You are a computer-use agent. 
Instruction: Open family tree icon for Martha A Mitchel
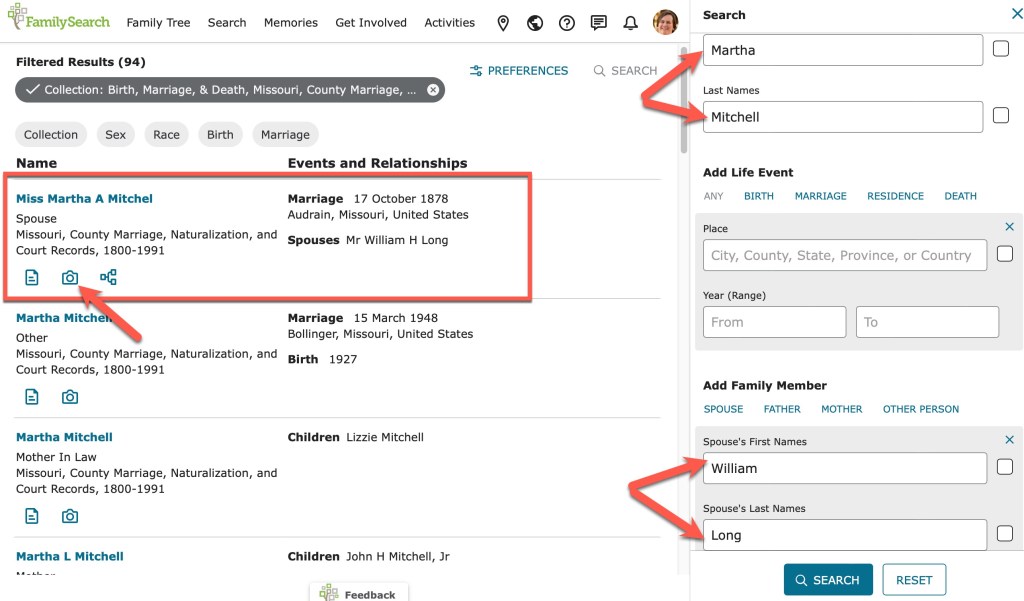108,277
